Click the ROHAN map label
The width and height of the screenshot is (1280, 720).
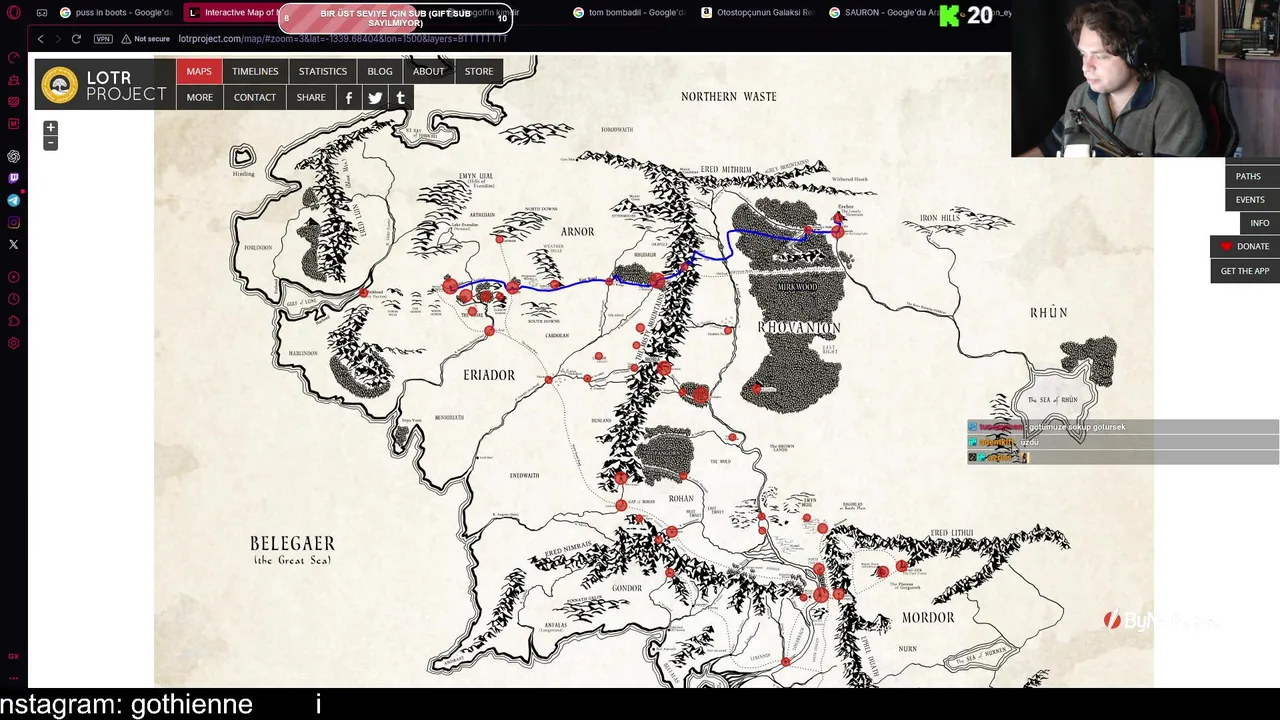(x=681, y=498)
